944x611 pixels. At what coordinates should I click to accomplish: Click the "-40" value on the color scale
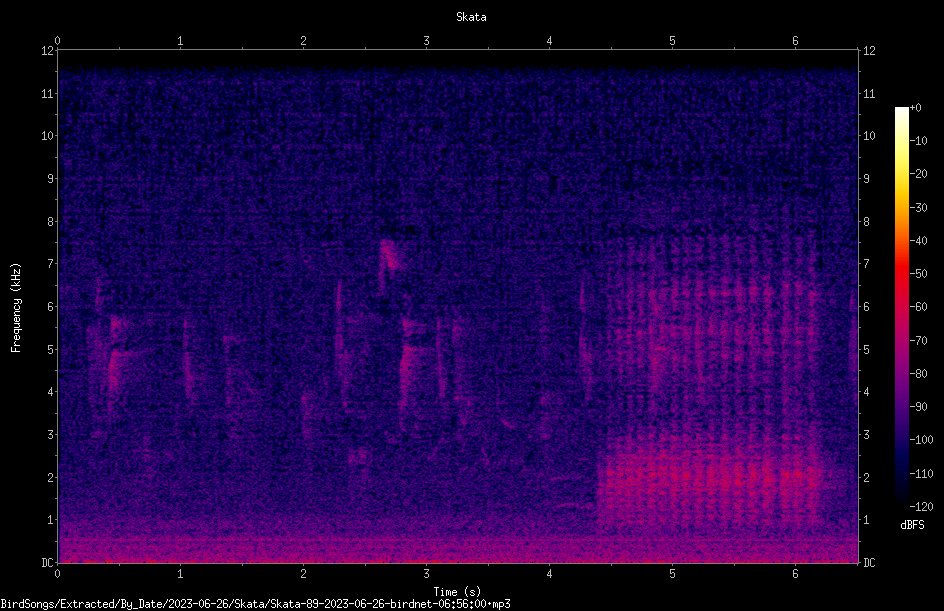point(919,241)
